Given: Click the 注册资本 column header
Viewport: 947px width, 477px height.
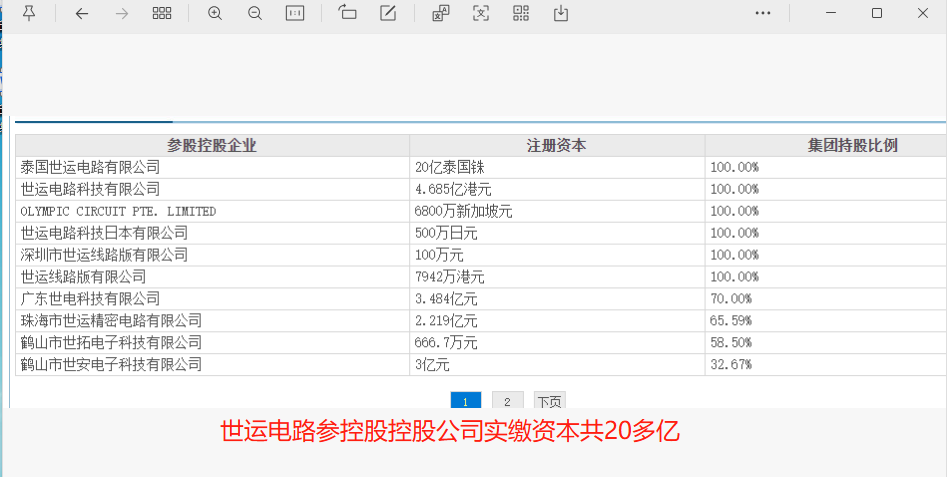Looking at the screenshot, I should (x=557, y=145).
